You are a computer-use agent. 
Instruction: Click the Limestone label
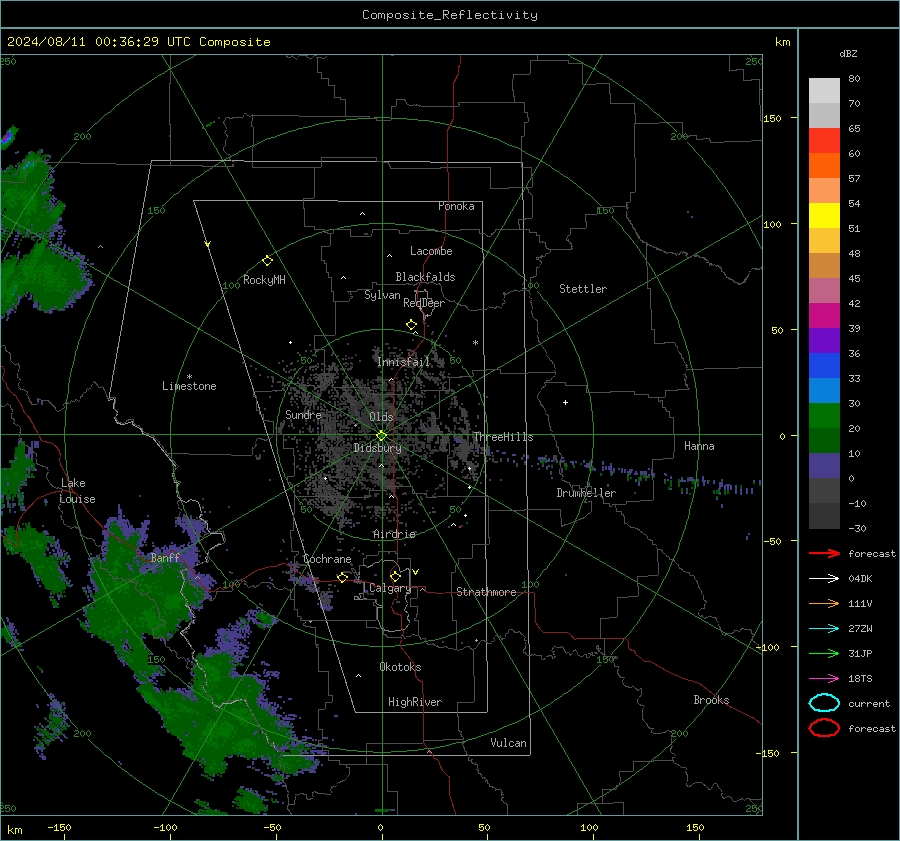coord(189,386)
